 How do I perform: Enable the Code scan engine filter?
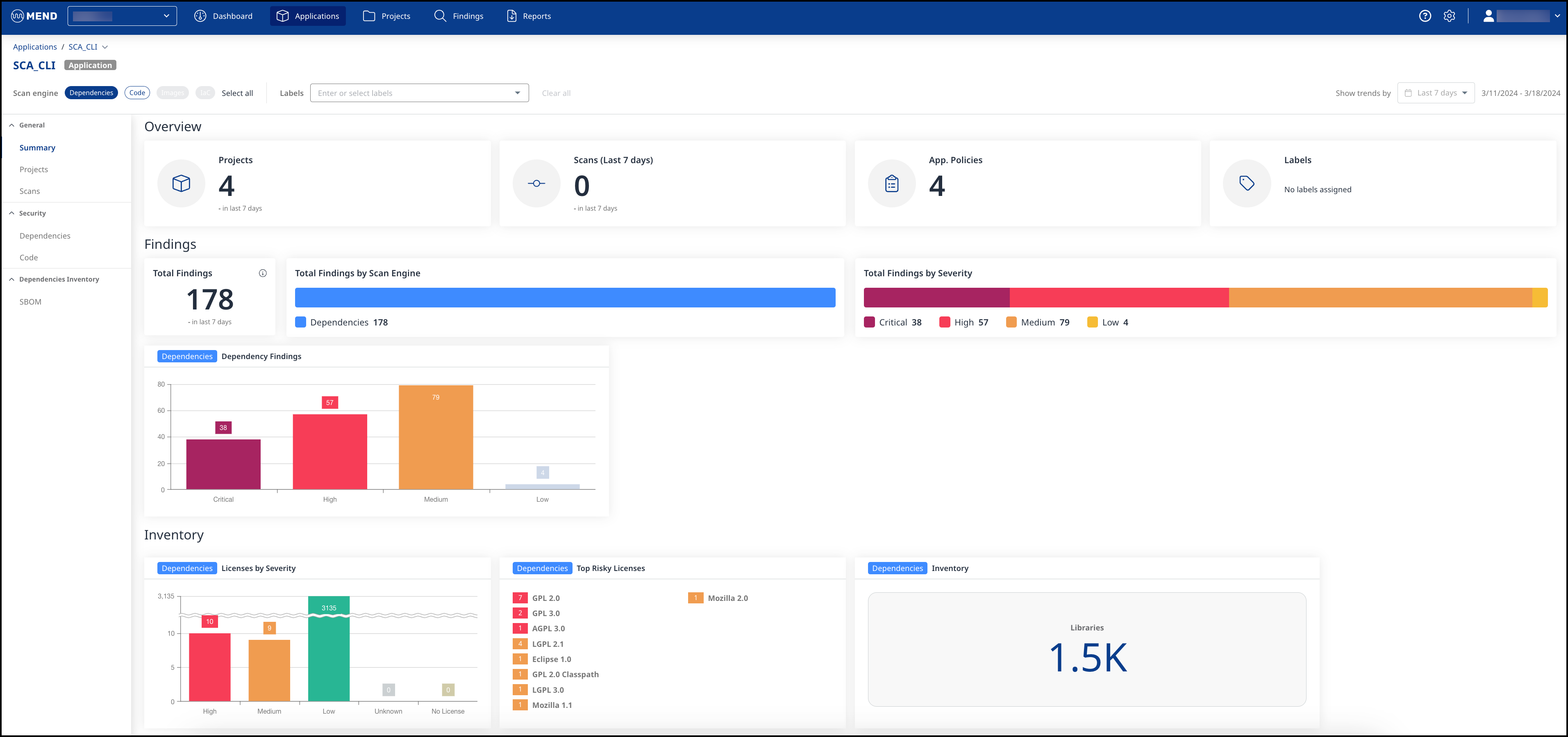click(137, 93)
